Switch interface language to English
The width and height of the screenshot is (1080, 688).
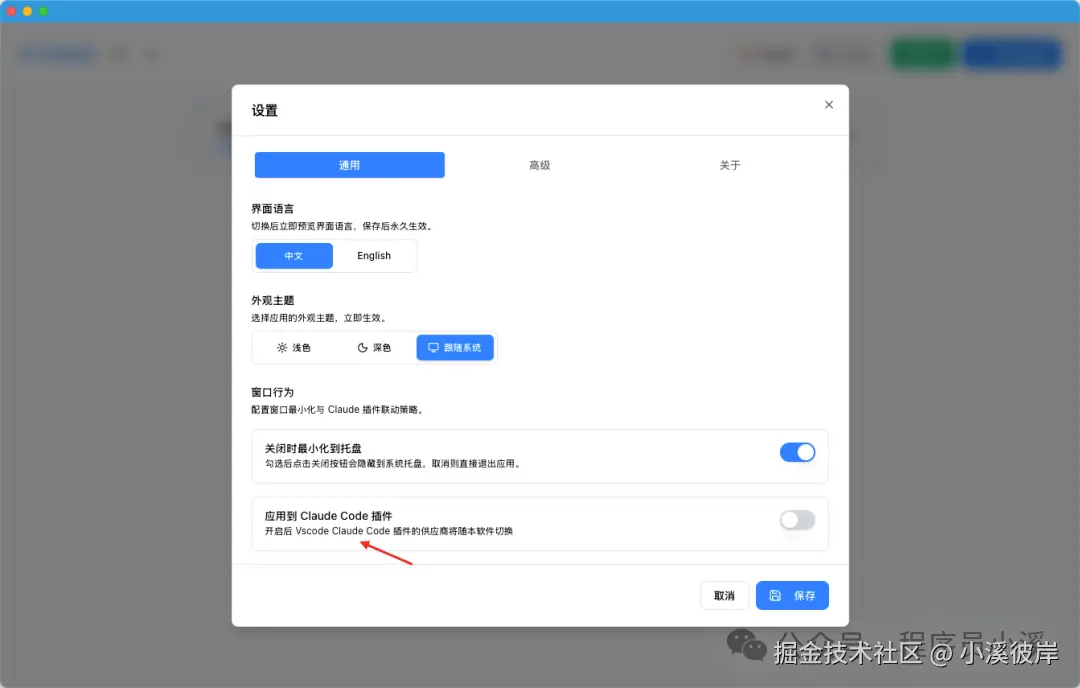[x=374, y=255]
